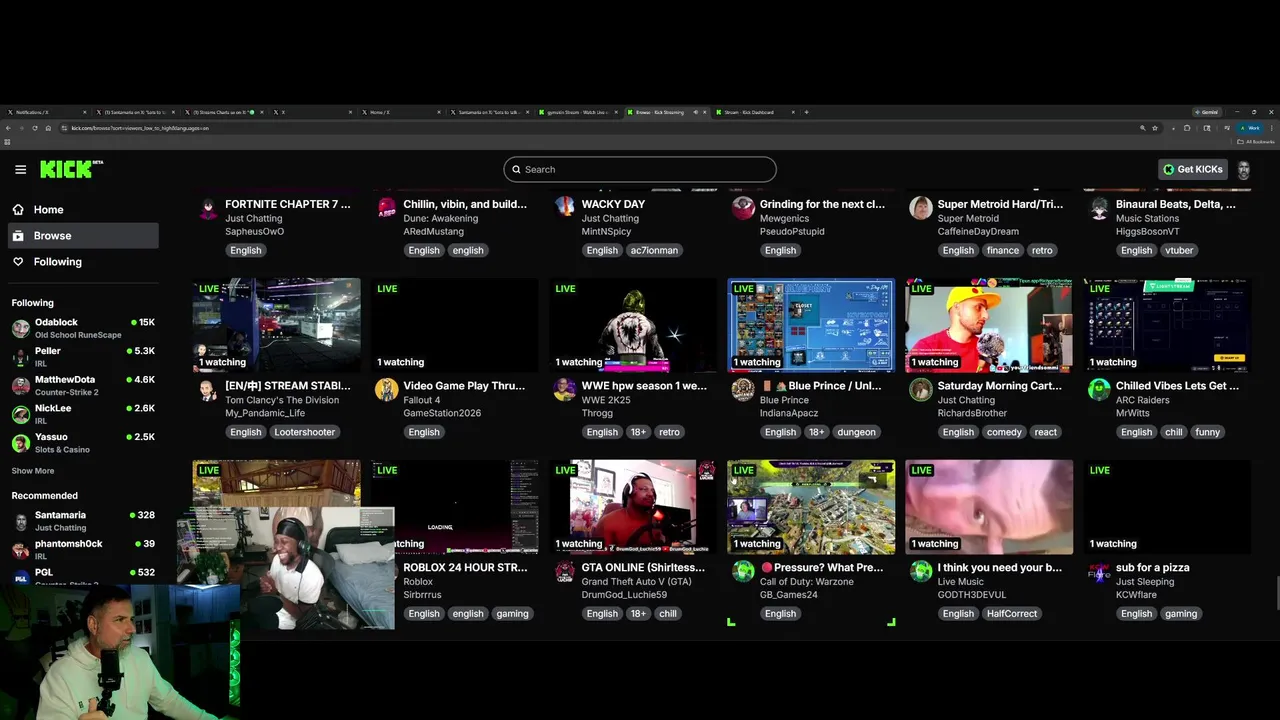Click the NickLee avatar in the sidebar
The width and height of the screenshot is (1280, 720).
[20, 414]
